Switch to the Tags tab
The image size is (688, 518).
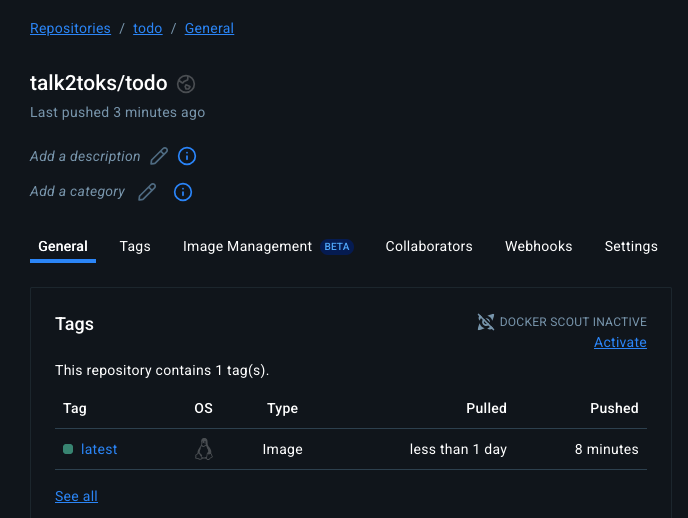point(135,246)
